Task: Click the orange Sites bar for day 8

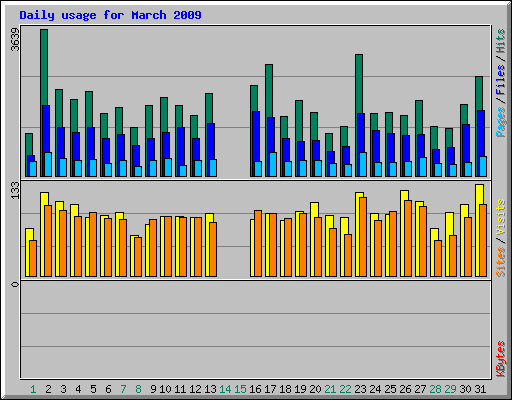Action: tap(138, 257)
